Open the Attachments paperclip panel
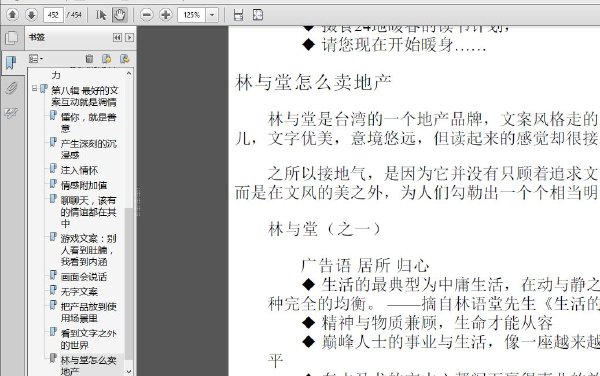Image resolution: width=600 pixels, height=376 pixels. tap(11, 88)
